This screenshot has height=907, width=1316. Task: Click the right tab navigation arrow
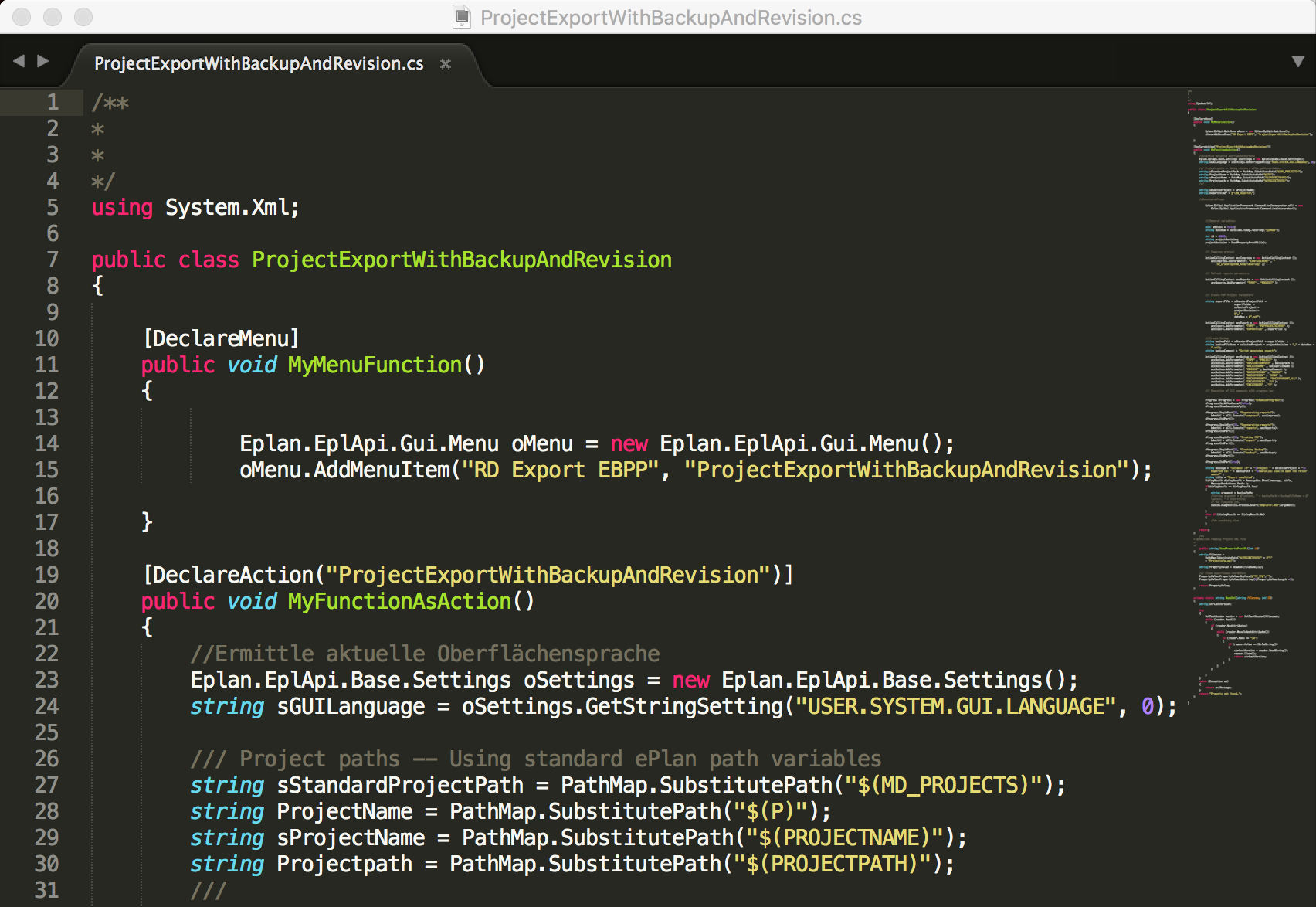tap(43, 61)
